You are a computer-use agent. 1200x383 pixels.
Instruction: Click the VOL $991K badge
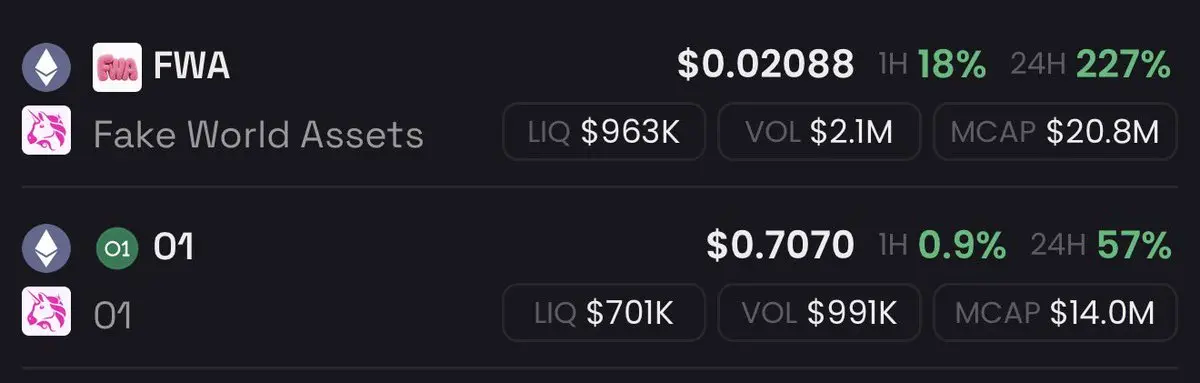(818, 312)
